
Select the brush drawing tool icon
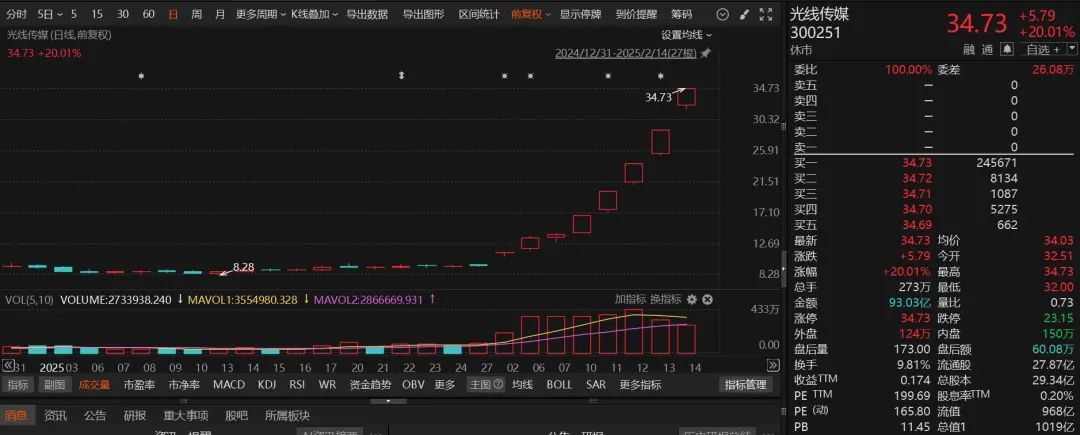744,14
